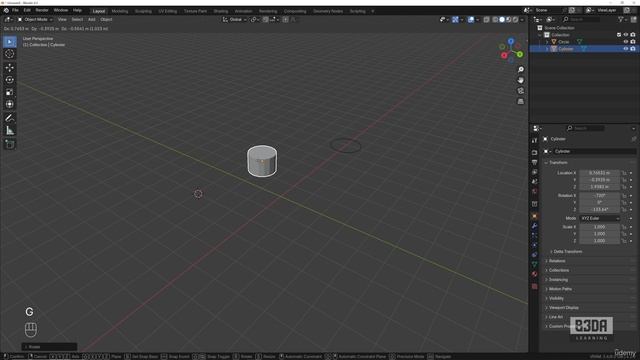The height and width of the screenshot is (360, 640).
Task: Choose the Rotate tool
Action: pos(10,80)
